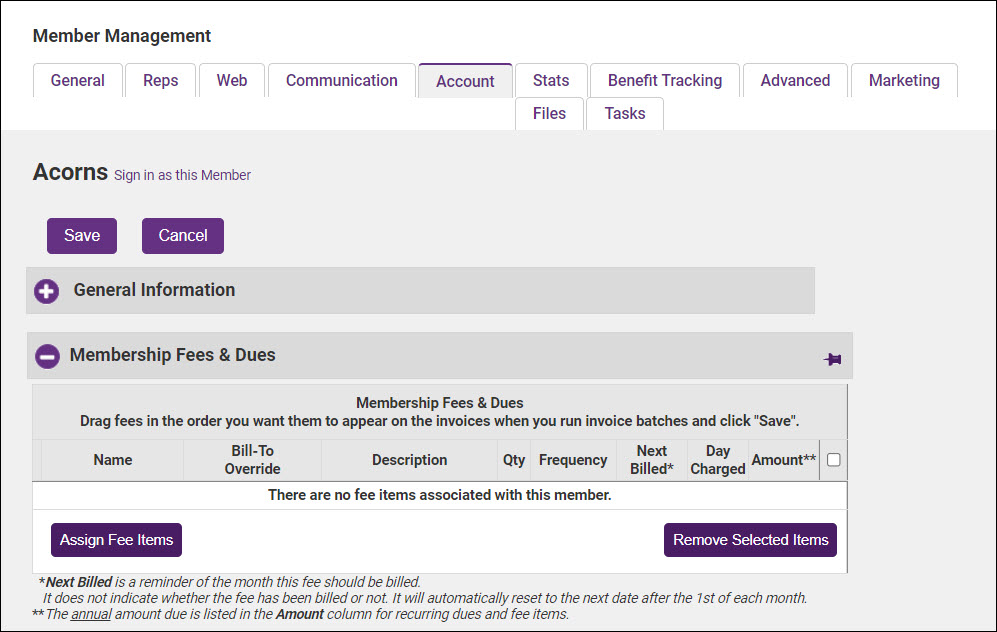The width and height of the screenshot is (997, 632).
Task: Open the Marketing tab
Action: (903, 81)
